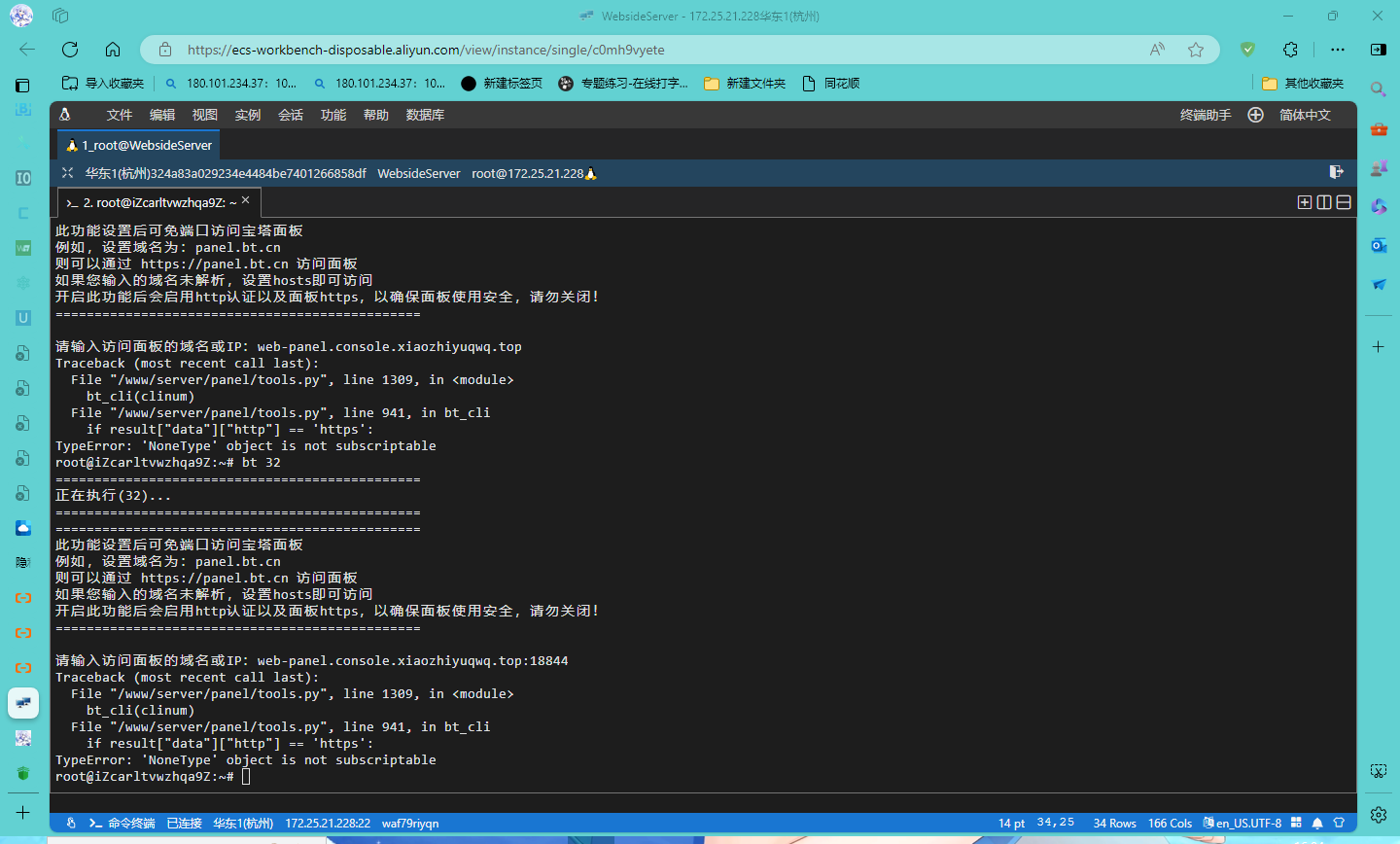
Task: Click the mouse icon in status bar
Action: [x=71, y=824]
